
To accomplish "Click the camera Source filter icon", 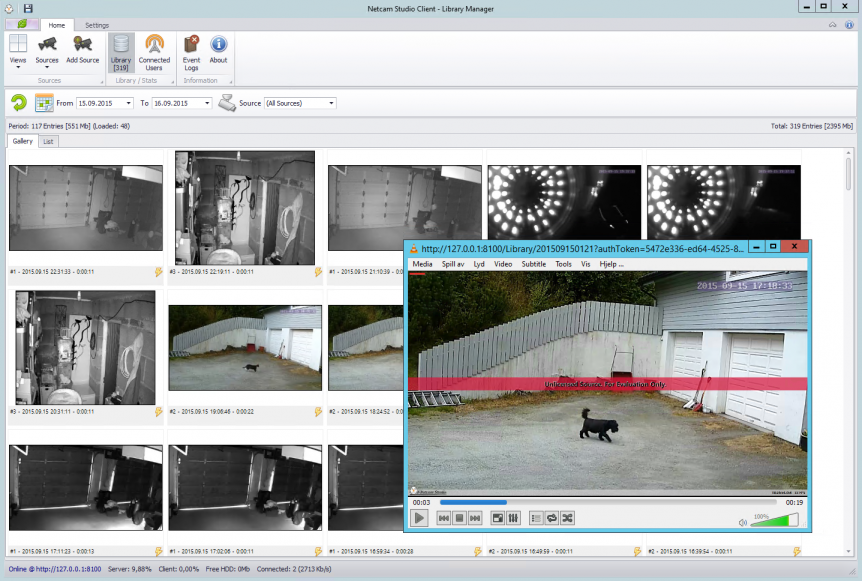I will (x=225, y=102).
